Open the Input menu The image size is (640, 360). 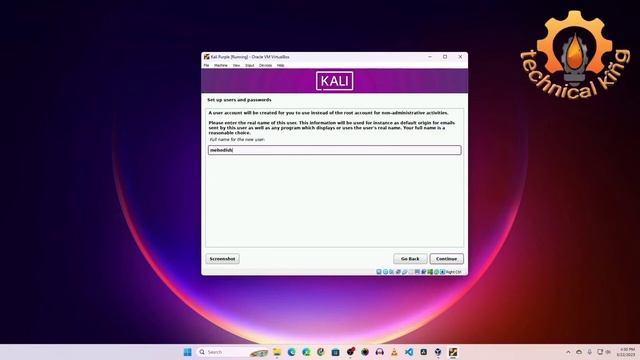click(250, 65)
